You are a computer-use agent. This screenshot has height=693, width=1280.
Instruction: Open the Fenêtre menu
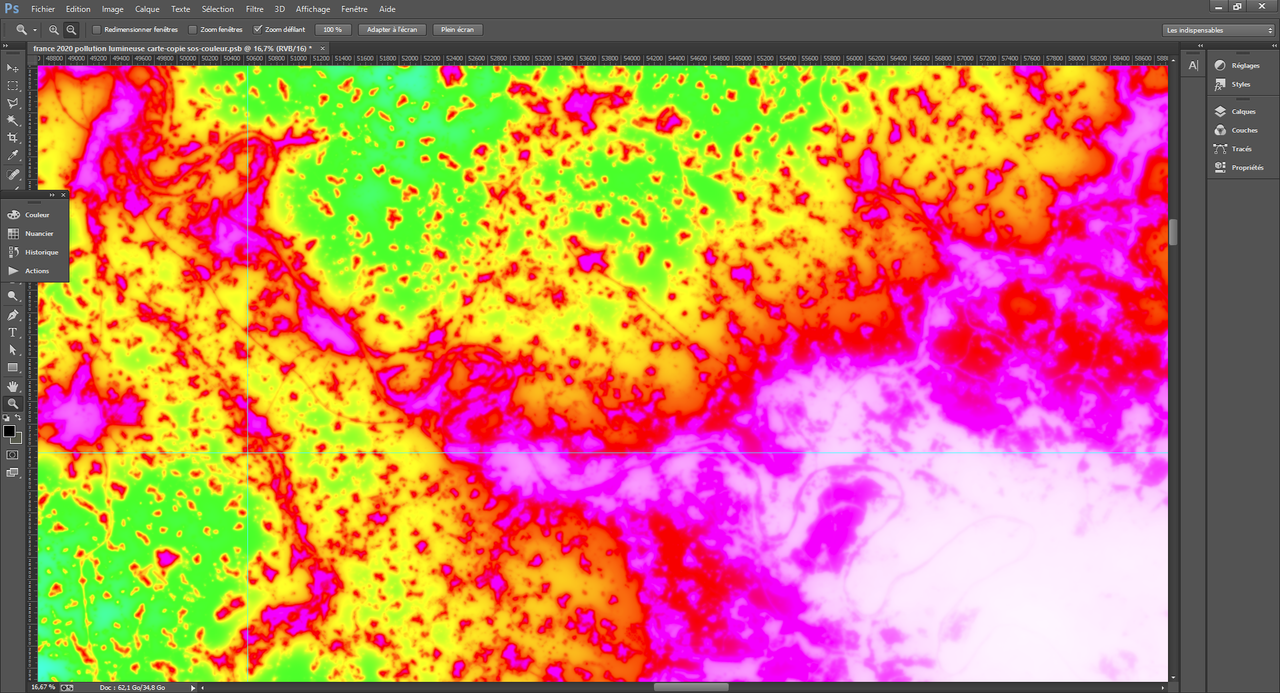pyautogui.click(x=355, y=9)
